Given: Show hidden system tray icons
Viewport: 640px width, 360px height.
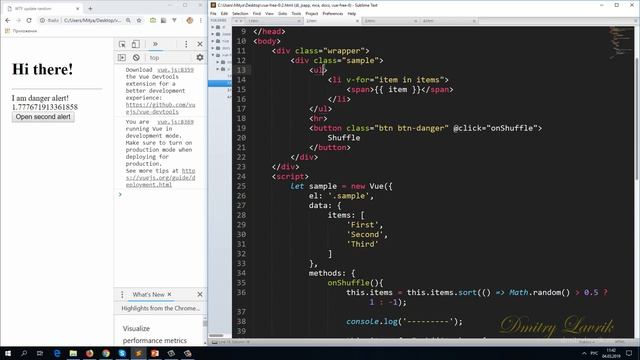Looking at the screenshot, I should pyautogui.click(x=584, y=353).
